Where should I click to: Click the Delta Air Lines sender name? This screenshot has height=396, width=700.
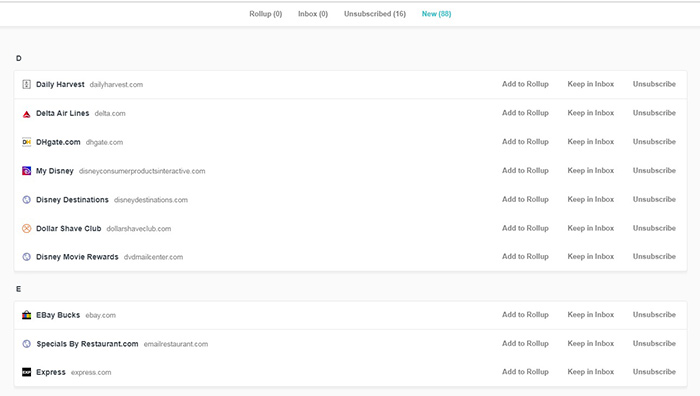[x=62, y=113]
